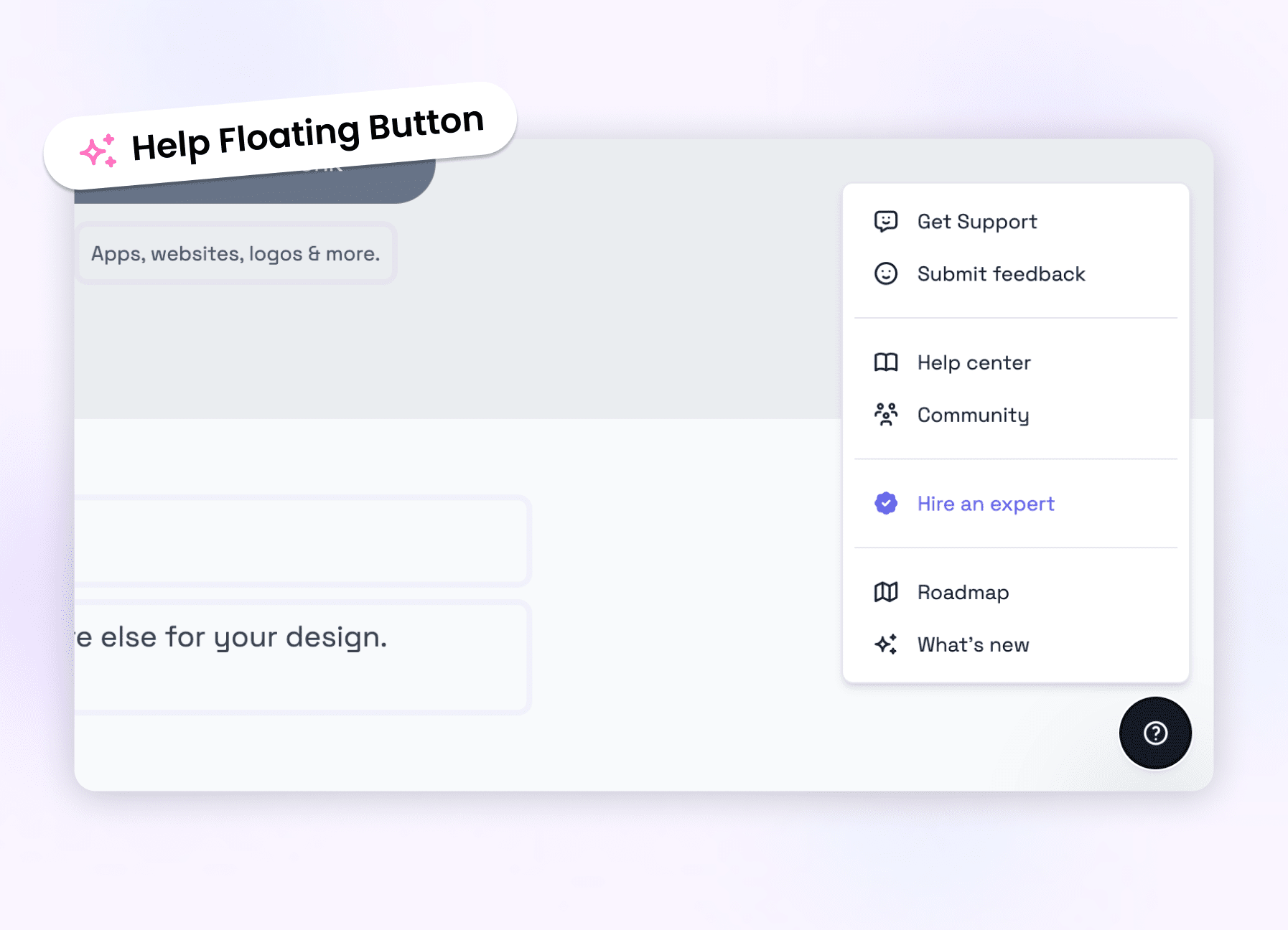Screen dimensions: 1288x930
Task: Click the Help Floating Button title badge
Action: (x=280, y=136)
